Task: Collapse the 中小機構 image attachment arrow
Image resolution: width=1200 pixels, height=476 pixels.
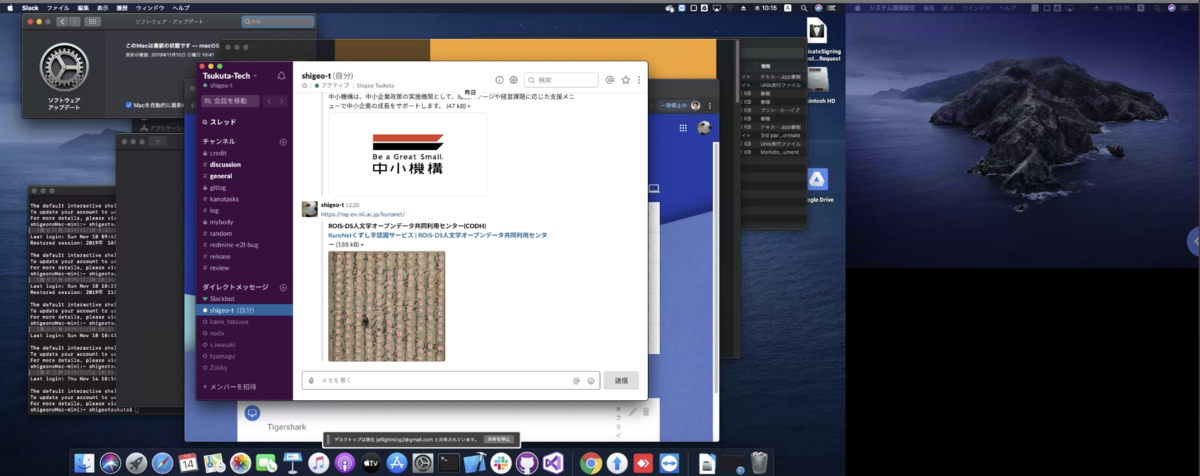Action: coord(469,106)
